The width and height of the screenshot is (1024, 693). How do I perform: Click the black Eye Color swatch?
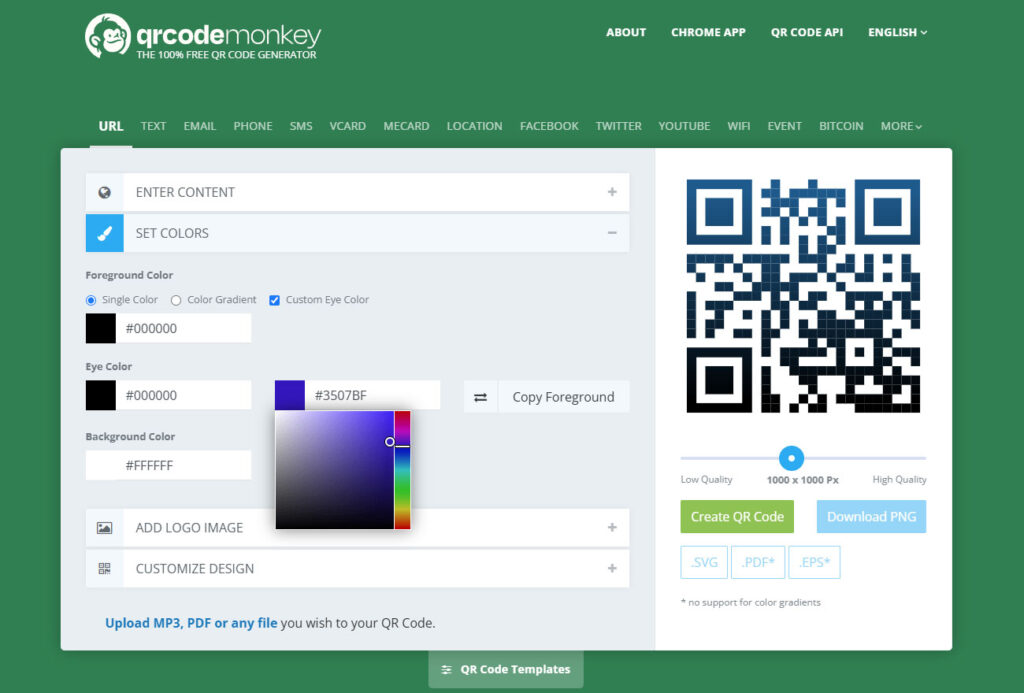(101, 395)
